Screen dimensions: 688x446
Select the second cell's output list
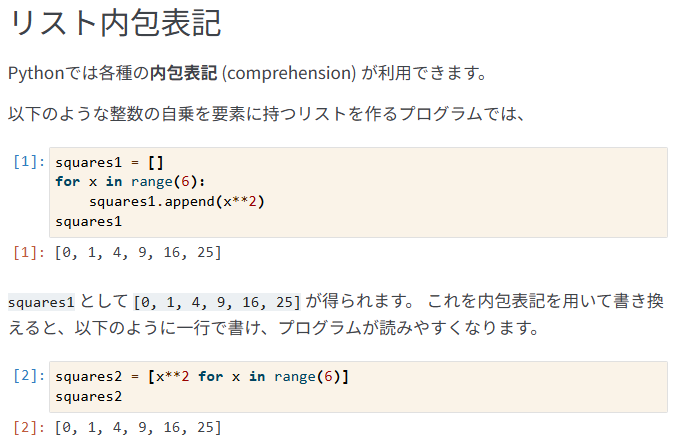click(x=138, y=428)
